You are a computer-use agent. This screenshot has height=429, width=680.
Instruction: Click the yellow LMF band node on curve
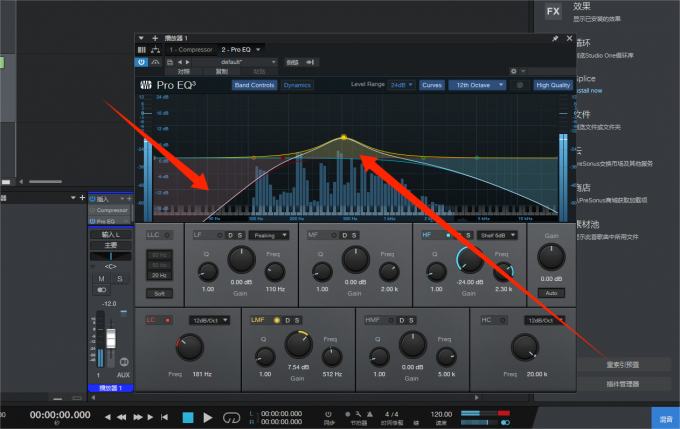click(x=344, y=137)
